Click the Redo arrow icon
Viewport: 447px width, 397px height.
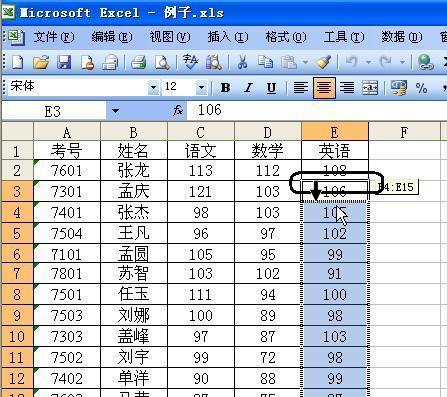(386, 62)
